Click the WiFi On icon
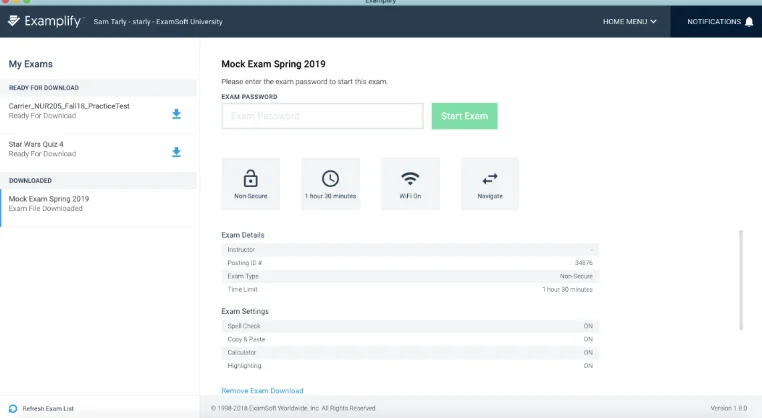The width and height of the screenshot is (762, 418). pyautogui.click(x=410, y=179)
